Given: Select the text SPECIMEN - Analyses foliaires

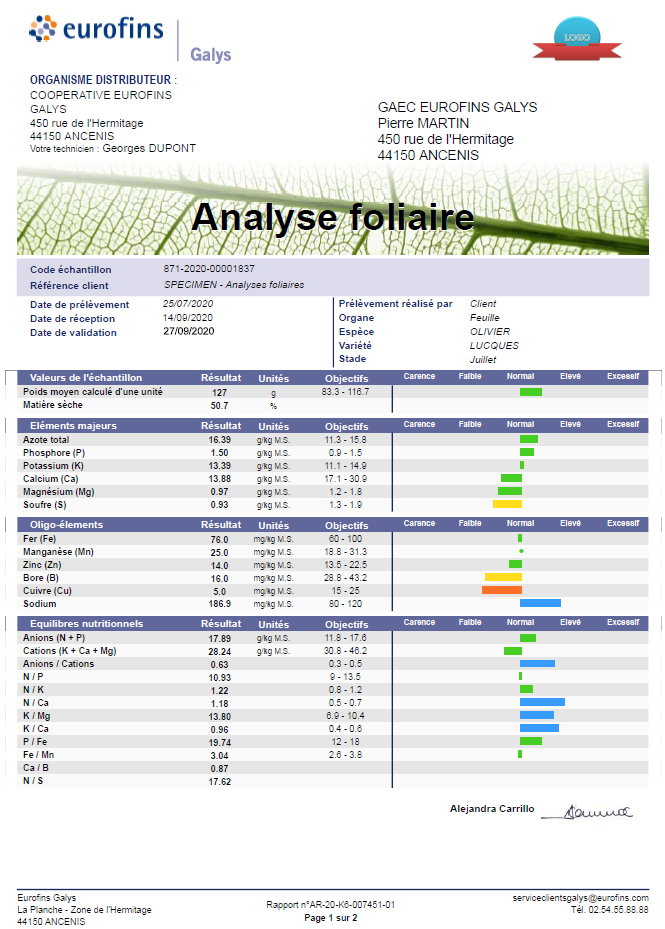Looking at the screenshot, I should 234,284.
